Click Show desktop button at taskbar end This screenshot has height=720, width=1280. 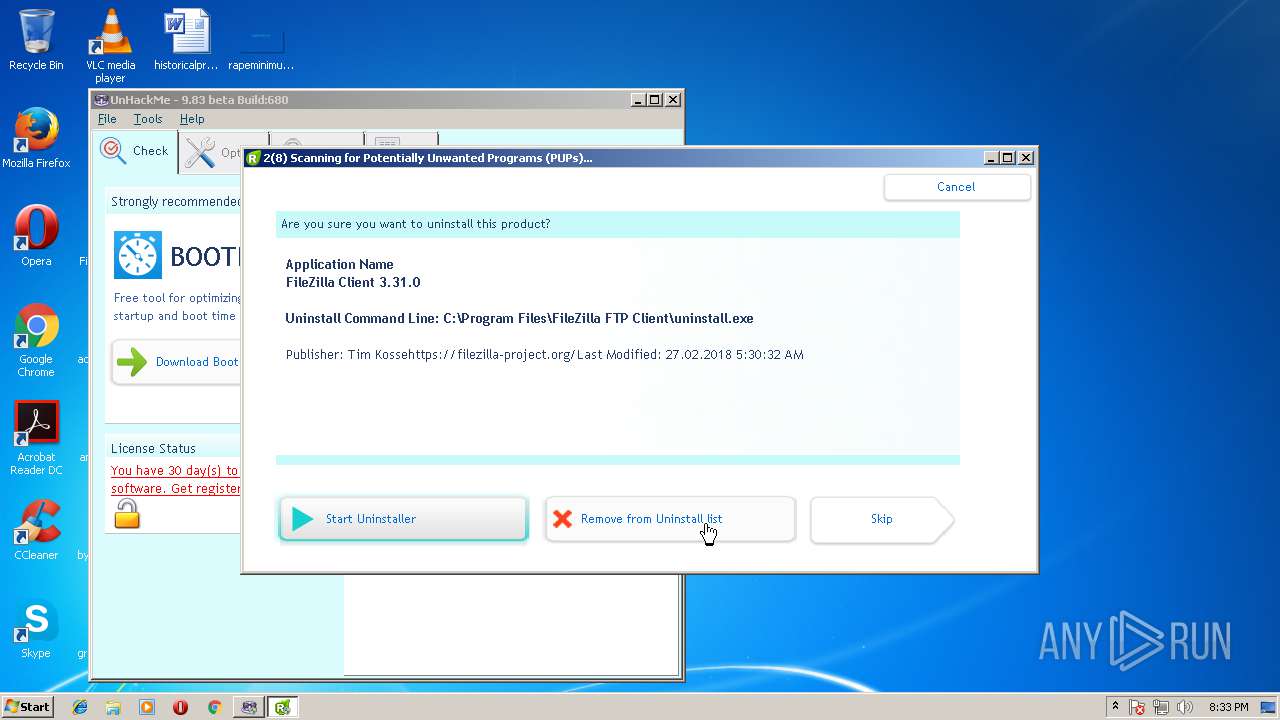pyautogui.click(x=1269, y=707)
